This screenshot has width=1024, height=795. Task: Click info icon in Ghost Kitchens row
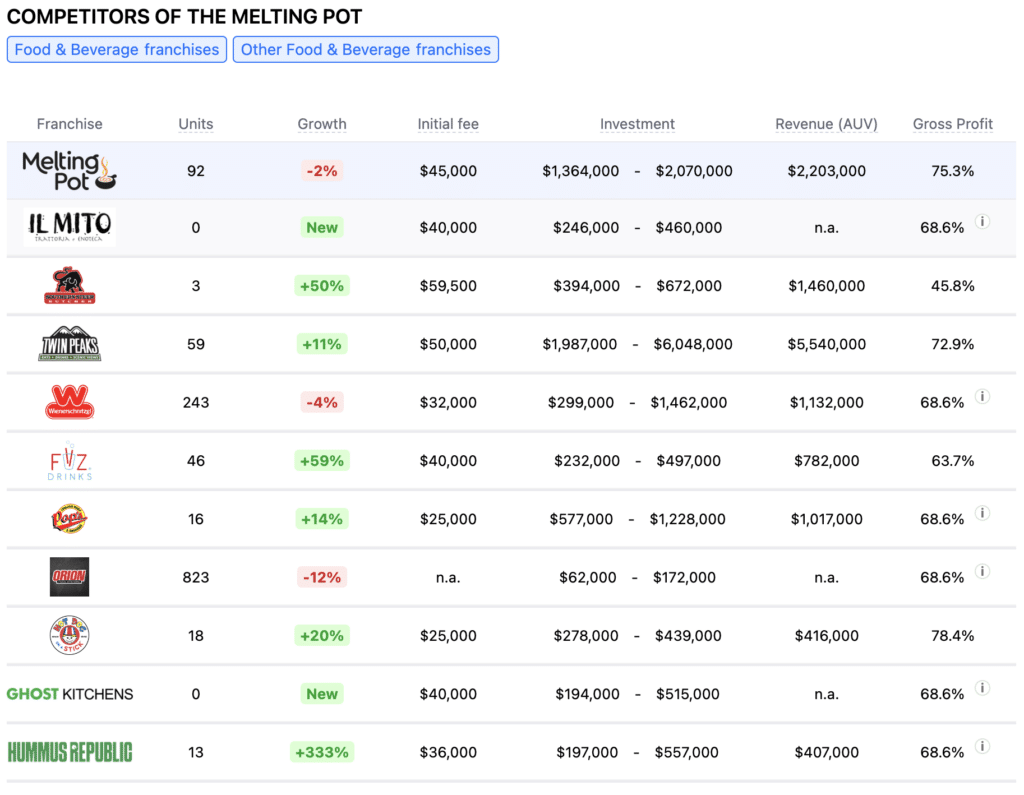[982, 688]
